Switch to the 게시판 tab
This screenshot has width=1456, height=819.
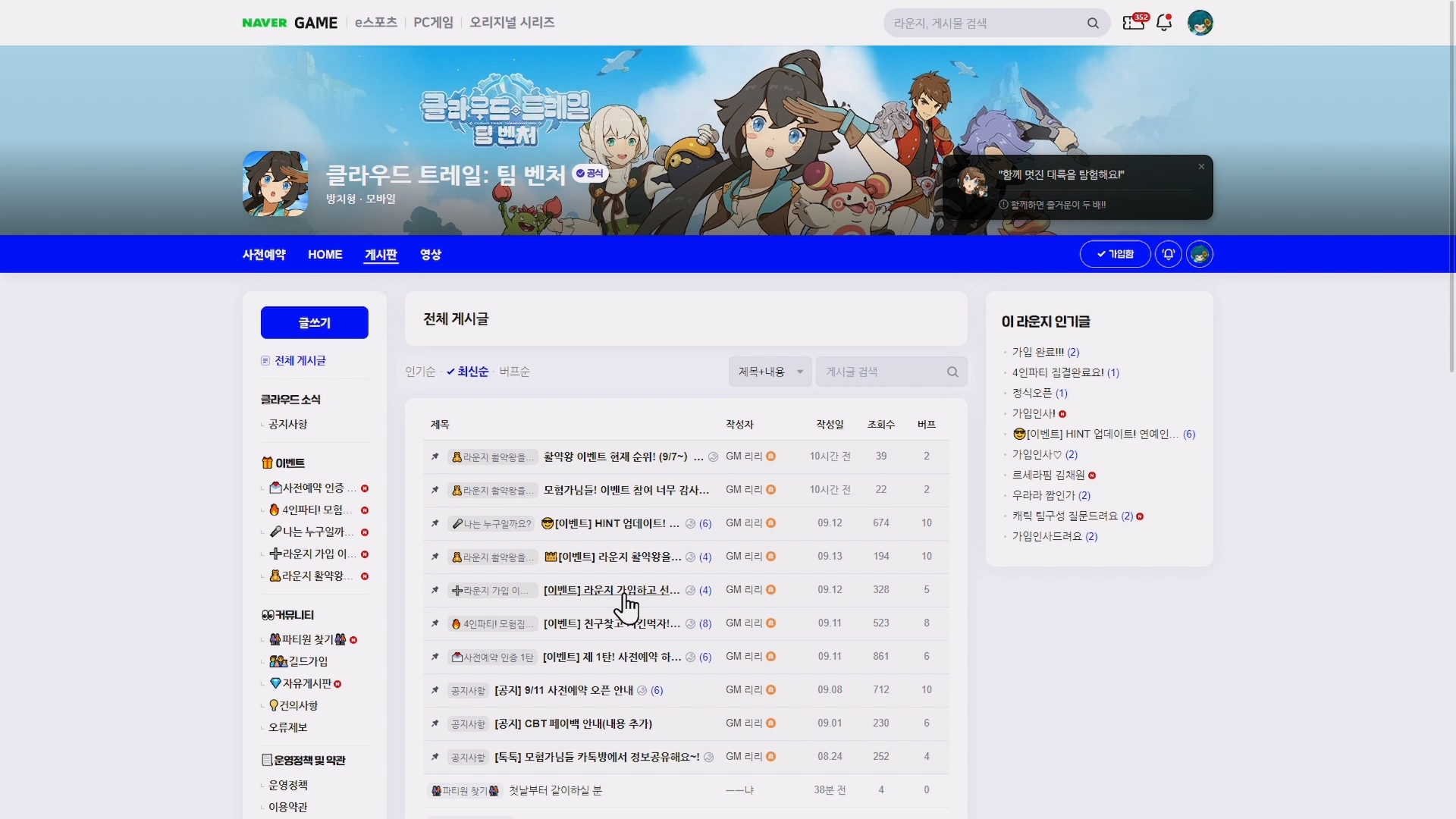coord(381,255)
